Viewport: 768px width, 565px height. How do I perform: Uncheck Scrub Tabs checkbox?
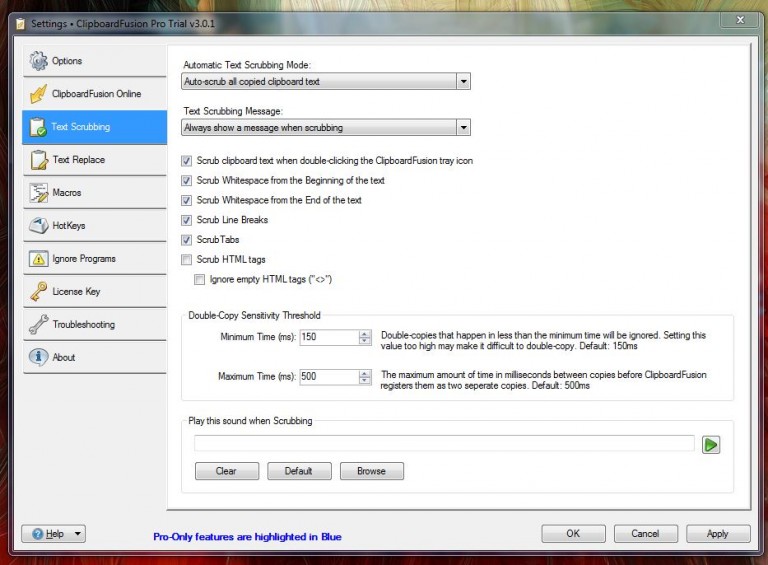(x=186, y=240)
